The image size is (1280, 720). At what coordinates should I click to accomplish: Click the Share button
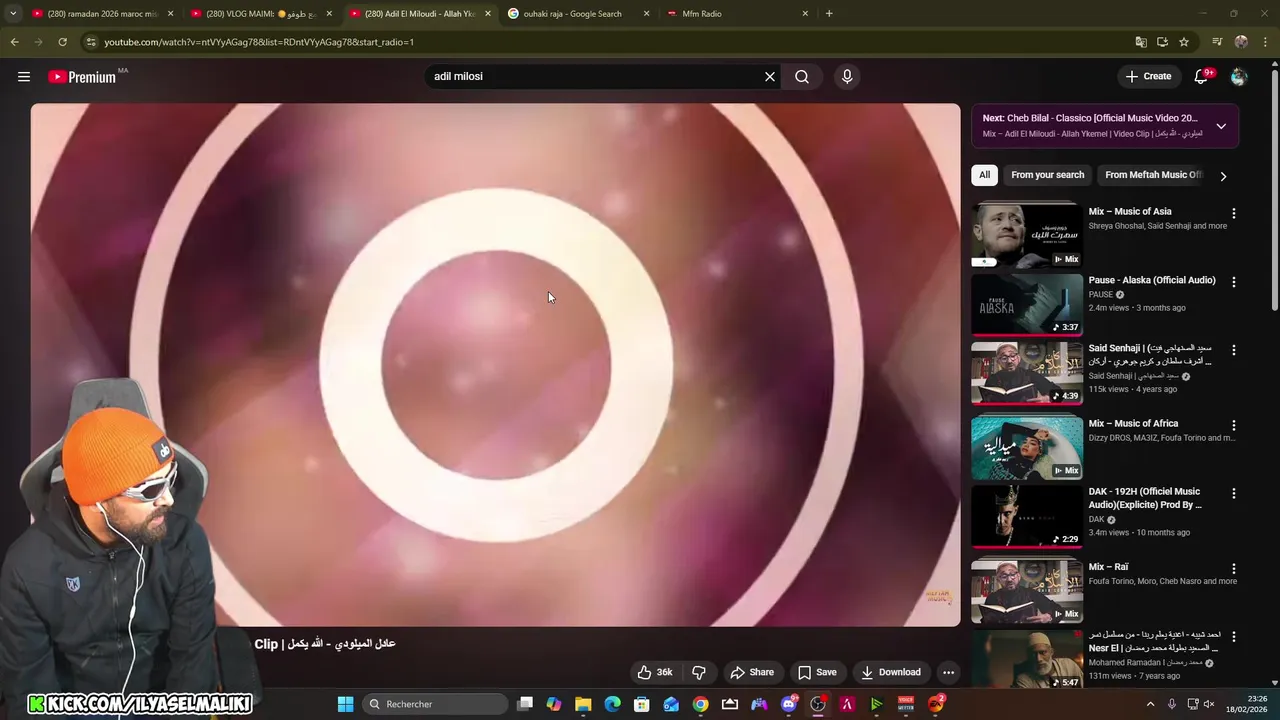pos(752,672)
